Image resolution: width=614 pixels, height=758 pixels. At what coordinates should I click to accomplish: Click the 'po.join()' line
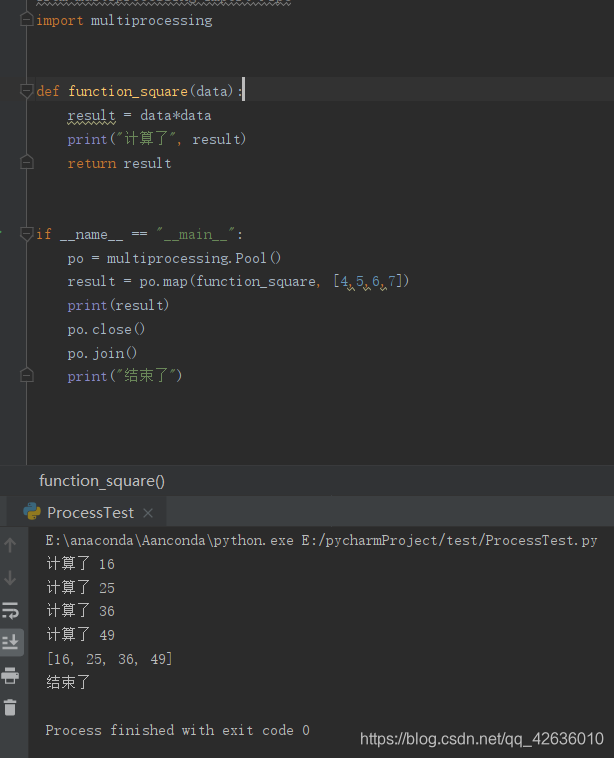click(x=102, y=353)
